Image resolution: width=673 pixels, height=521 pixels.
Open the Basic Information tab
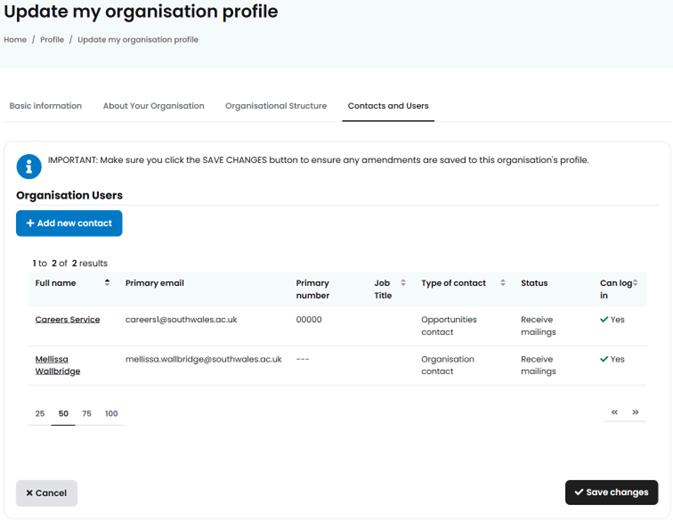point(45,106)
